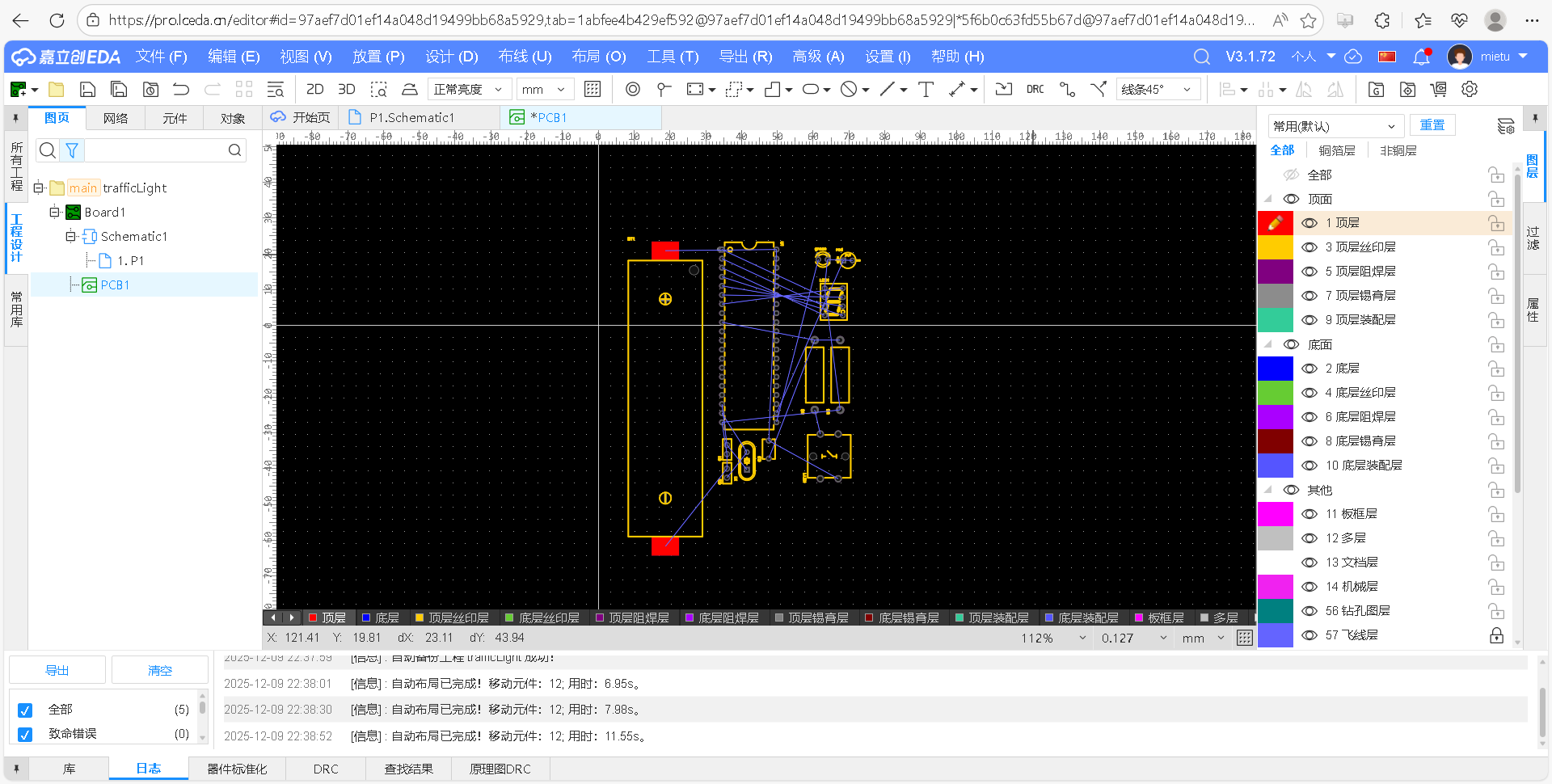Uncheck the 致命错误 checkbox
This screenshot has width=1552, height=784.
(x=25, y=734)
